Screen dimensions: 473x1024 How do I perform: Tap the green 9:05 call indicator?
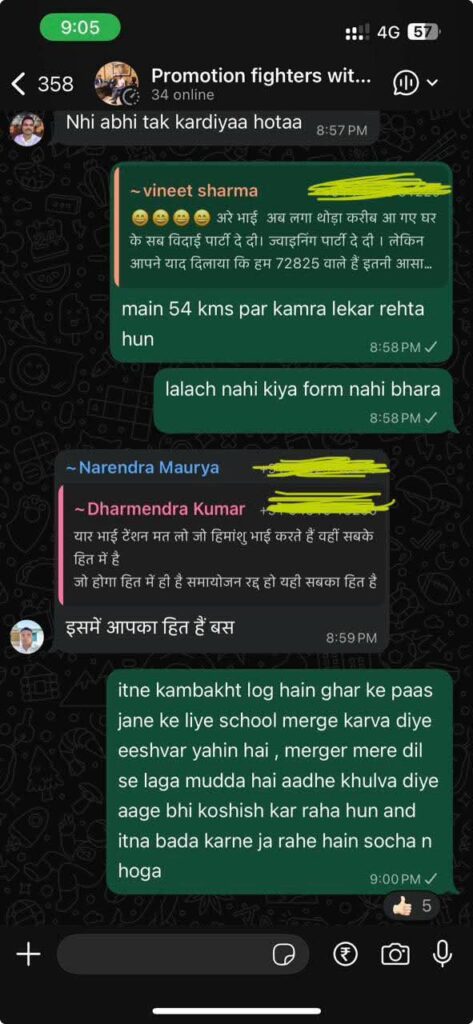(80, 27)
